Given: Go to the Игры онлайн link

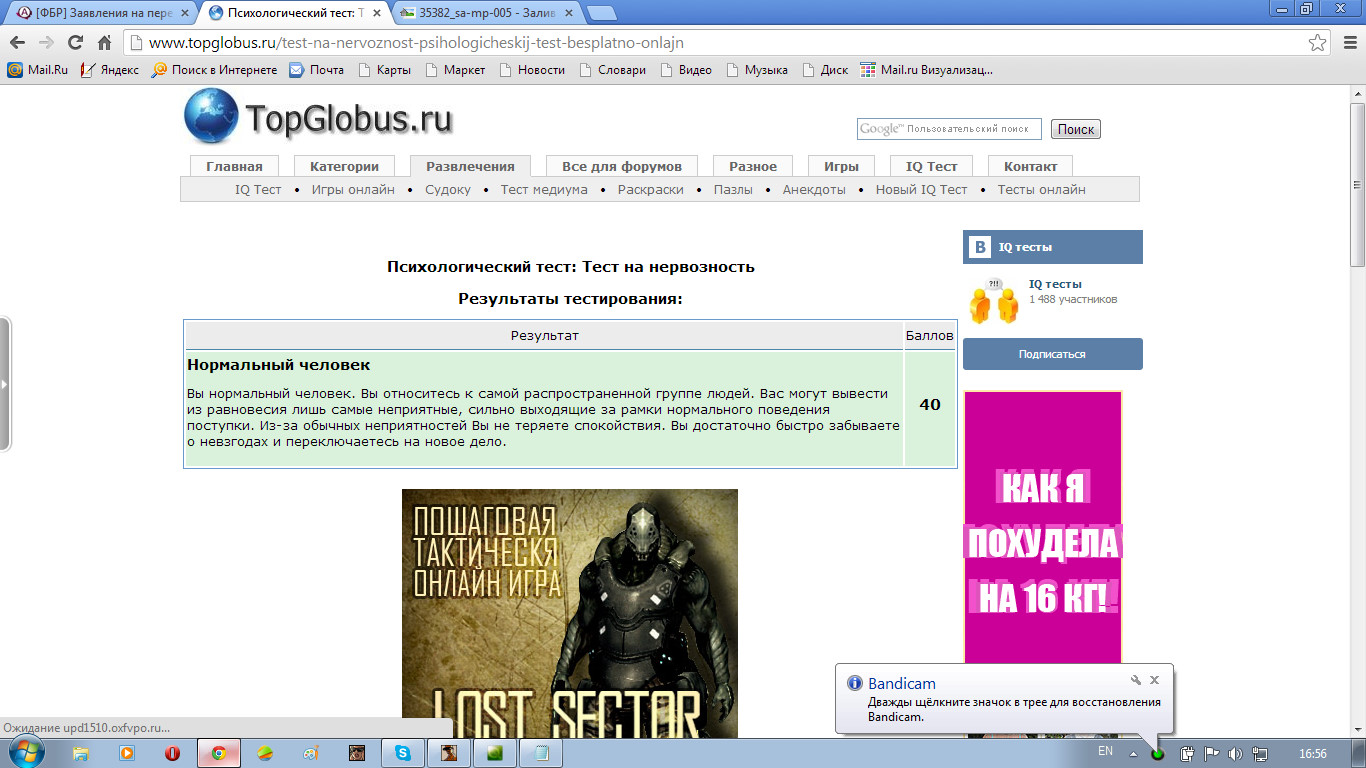Looking at the screenshot, I should point(353,189).
